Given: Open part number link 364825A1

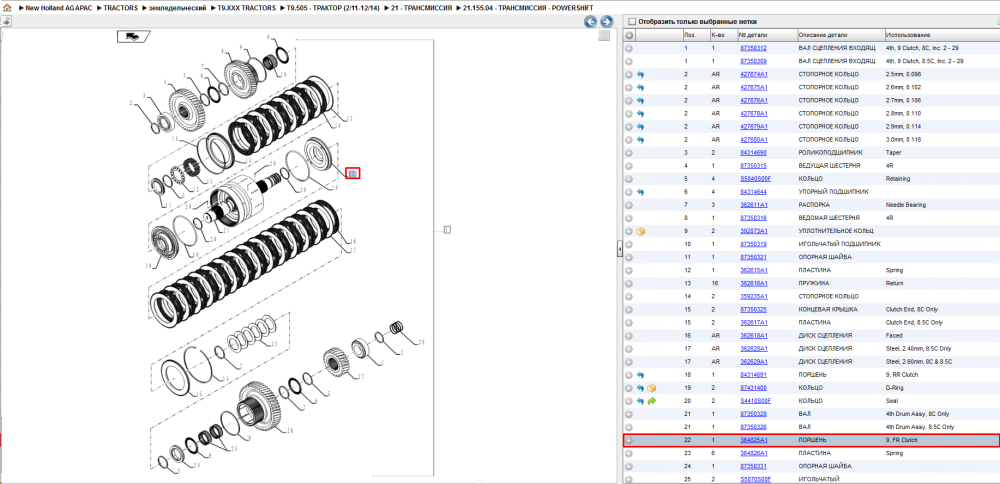Looking at the screenshot, I should [754, 440].
